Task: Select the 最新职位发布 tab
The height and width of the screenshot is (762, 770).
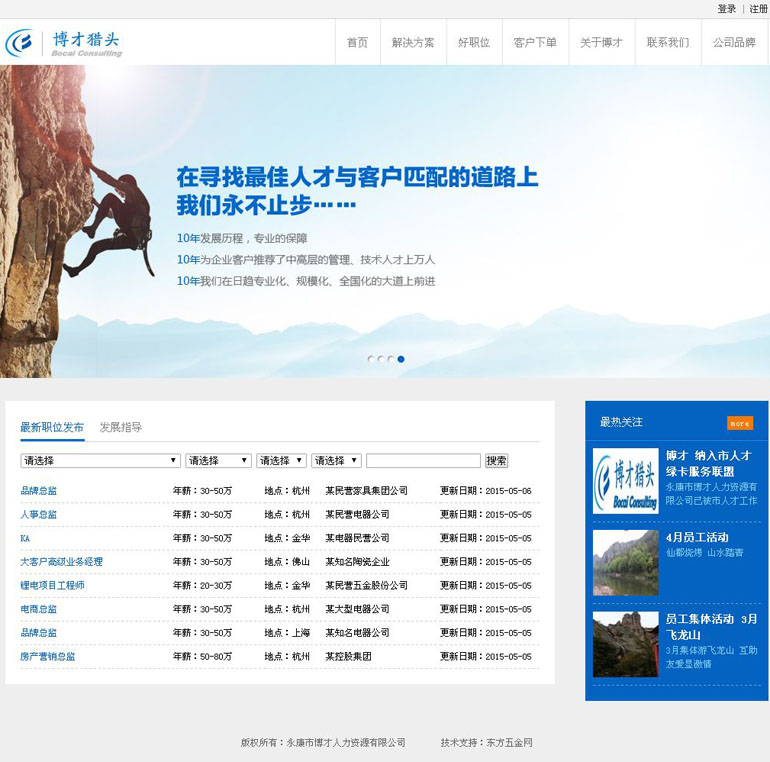Action: tap(52, 427)
